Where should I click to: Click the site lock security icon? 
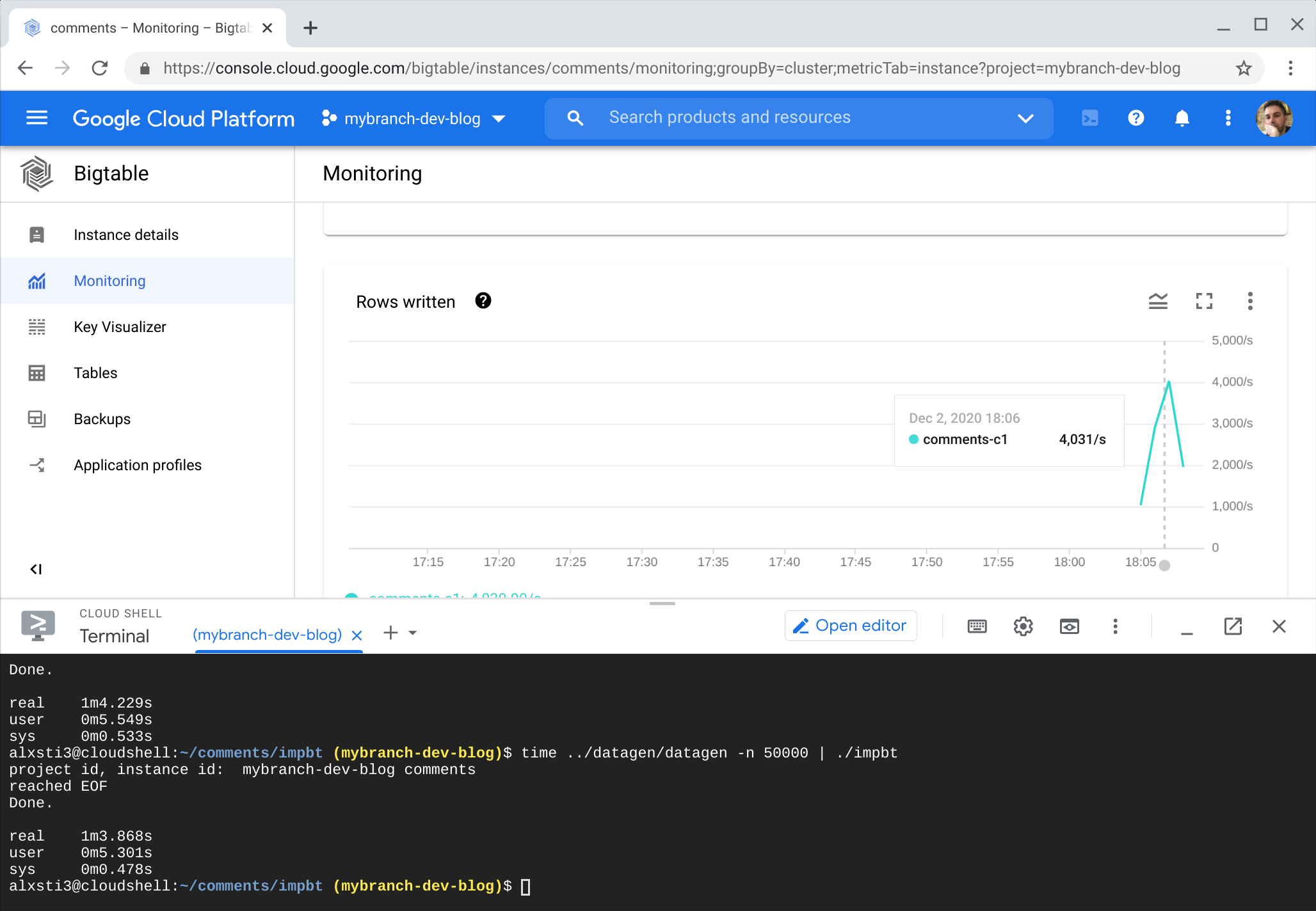(145, 68)
